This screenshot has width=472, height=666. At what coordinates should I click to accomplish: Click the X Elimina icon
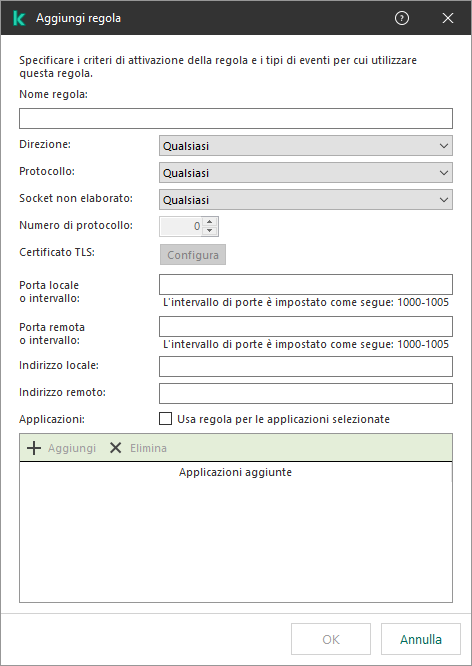tap(116, 448)
